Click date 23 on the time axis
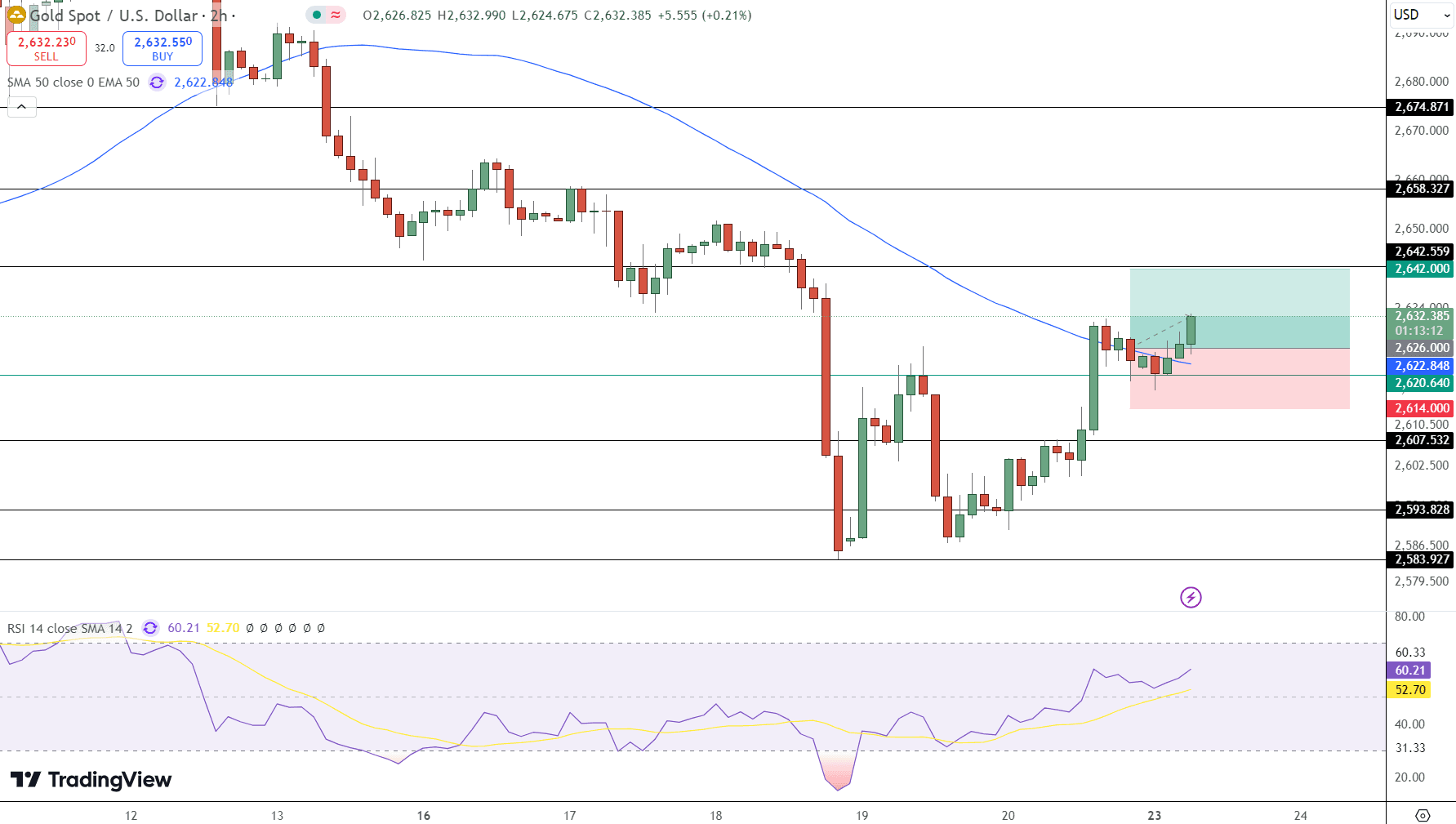 coord(1154,815)
